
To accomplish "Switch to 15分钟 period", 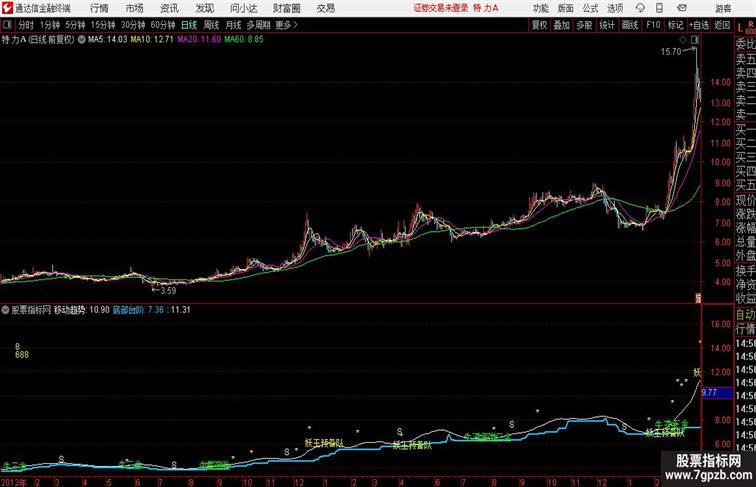I will (103, 25).
